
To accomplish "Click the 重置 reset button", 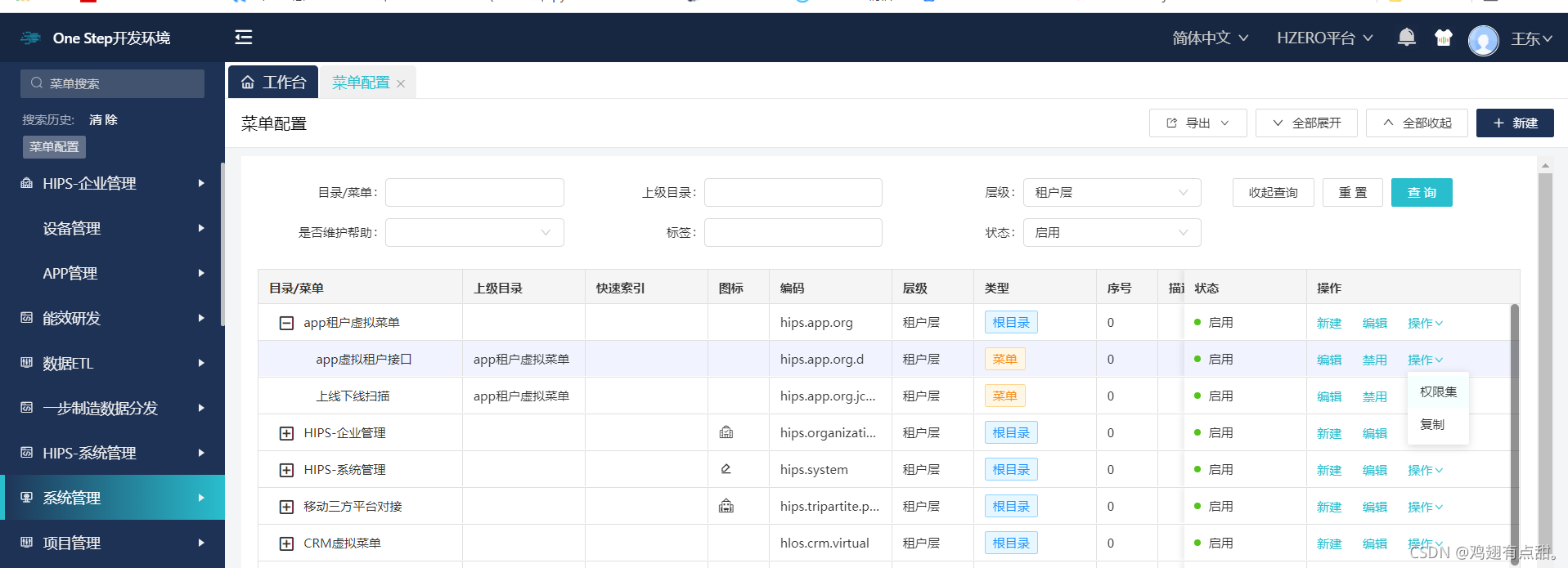I will (x=1353, y=192).
